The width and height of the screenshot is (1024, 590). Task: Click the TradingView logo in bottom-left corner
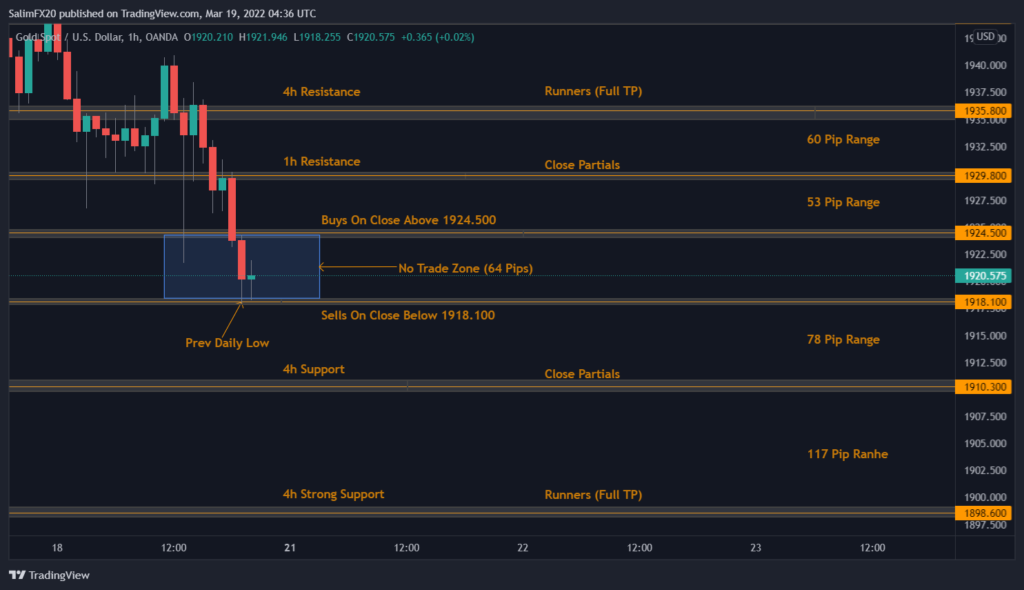[x=47, y=575]
